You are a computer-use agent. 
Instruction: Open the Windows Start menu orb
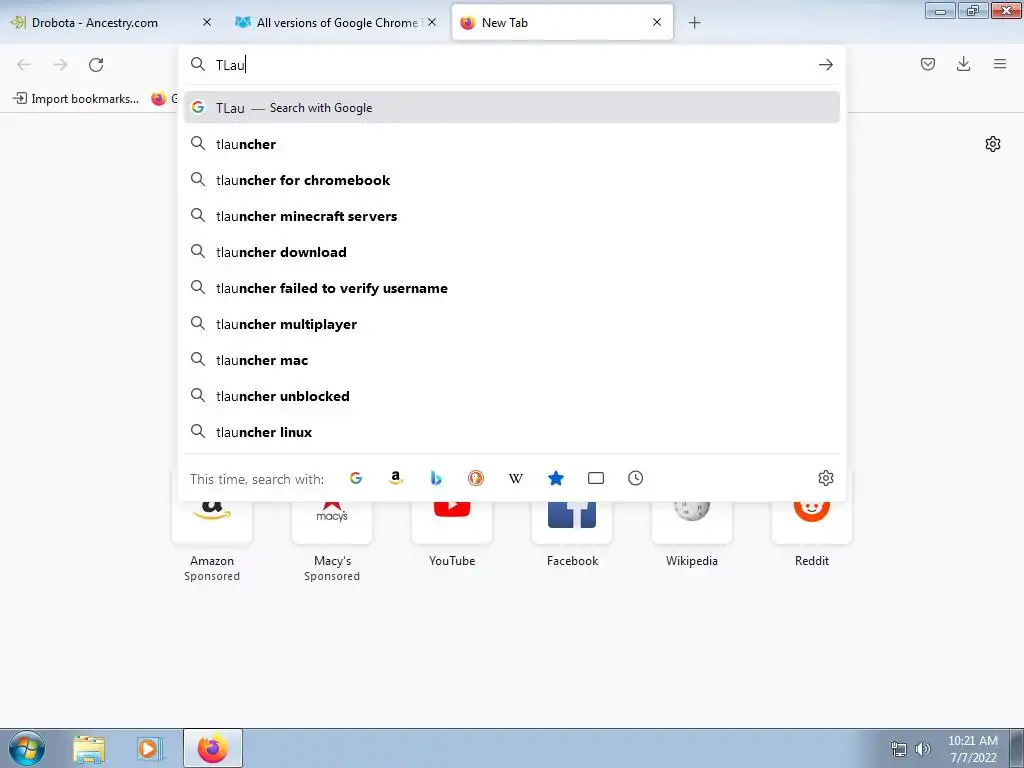[x=27, y=748]
